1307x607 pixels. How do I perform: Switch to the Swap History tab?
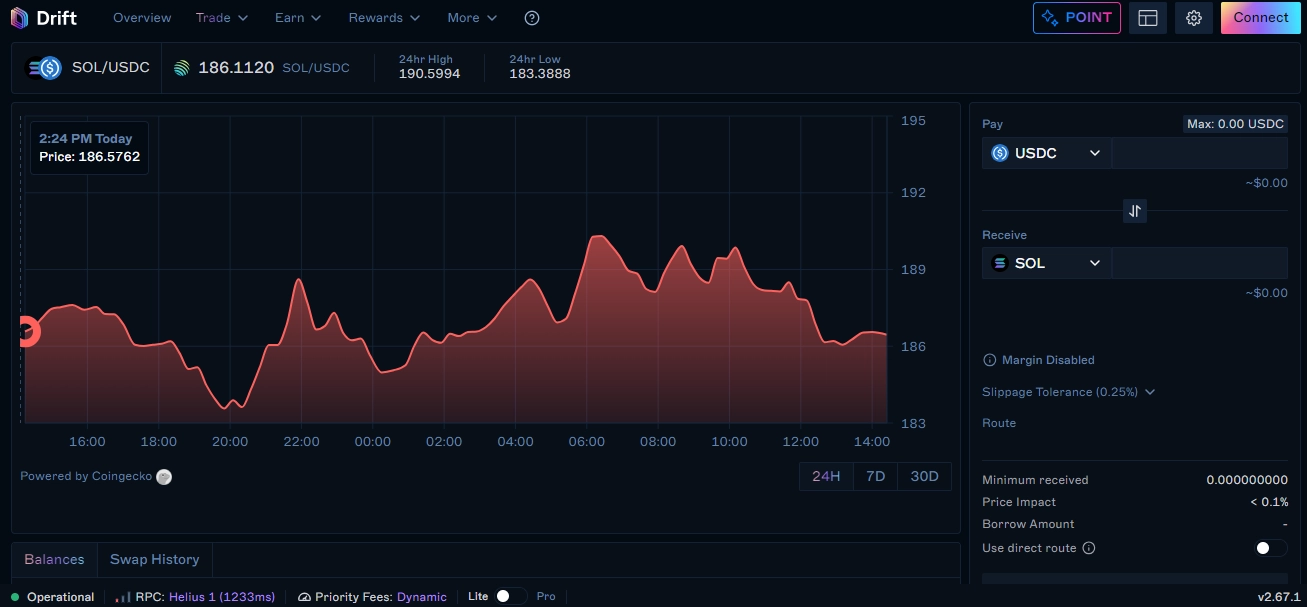click(x=154, y=560)
